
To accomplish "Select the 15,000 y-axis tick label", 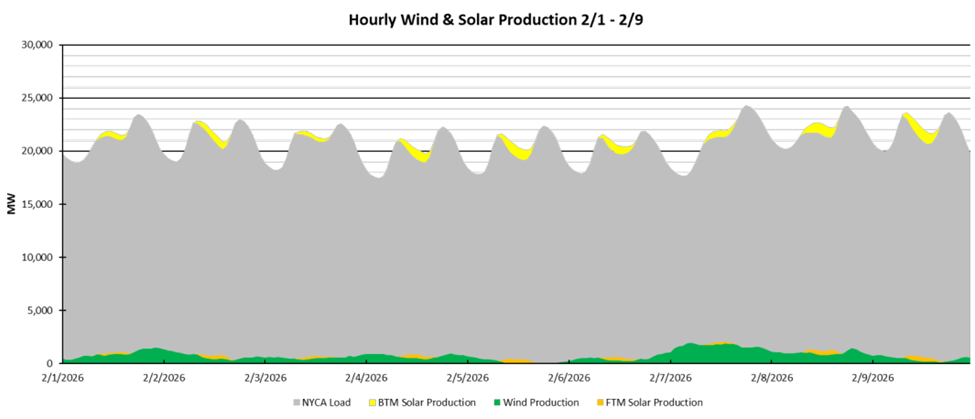I will coord(37,204).
